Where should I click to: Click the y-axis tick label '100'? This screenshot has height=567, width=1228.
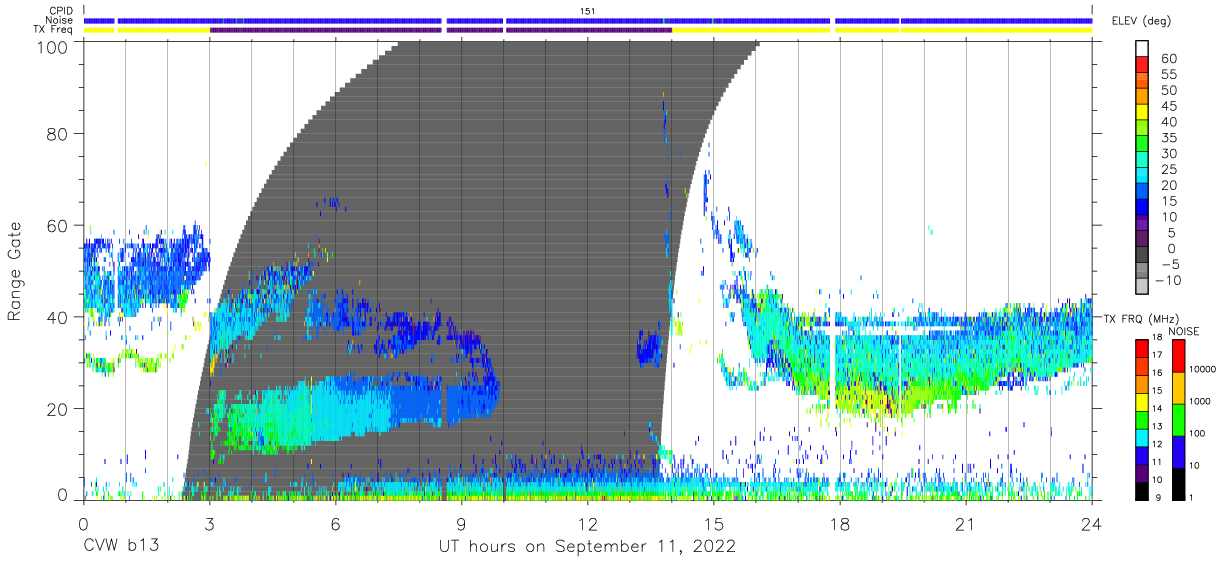tap(53, 47)
